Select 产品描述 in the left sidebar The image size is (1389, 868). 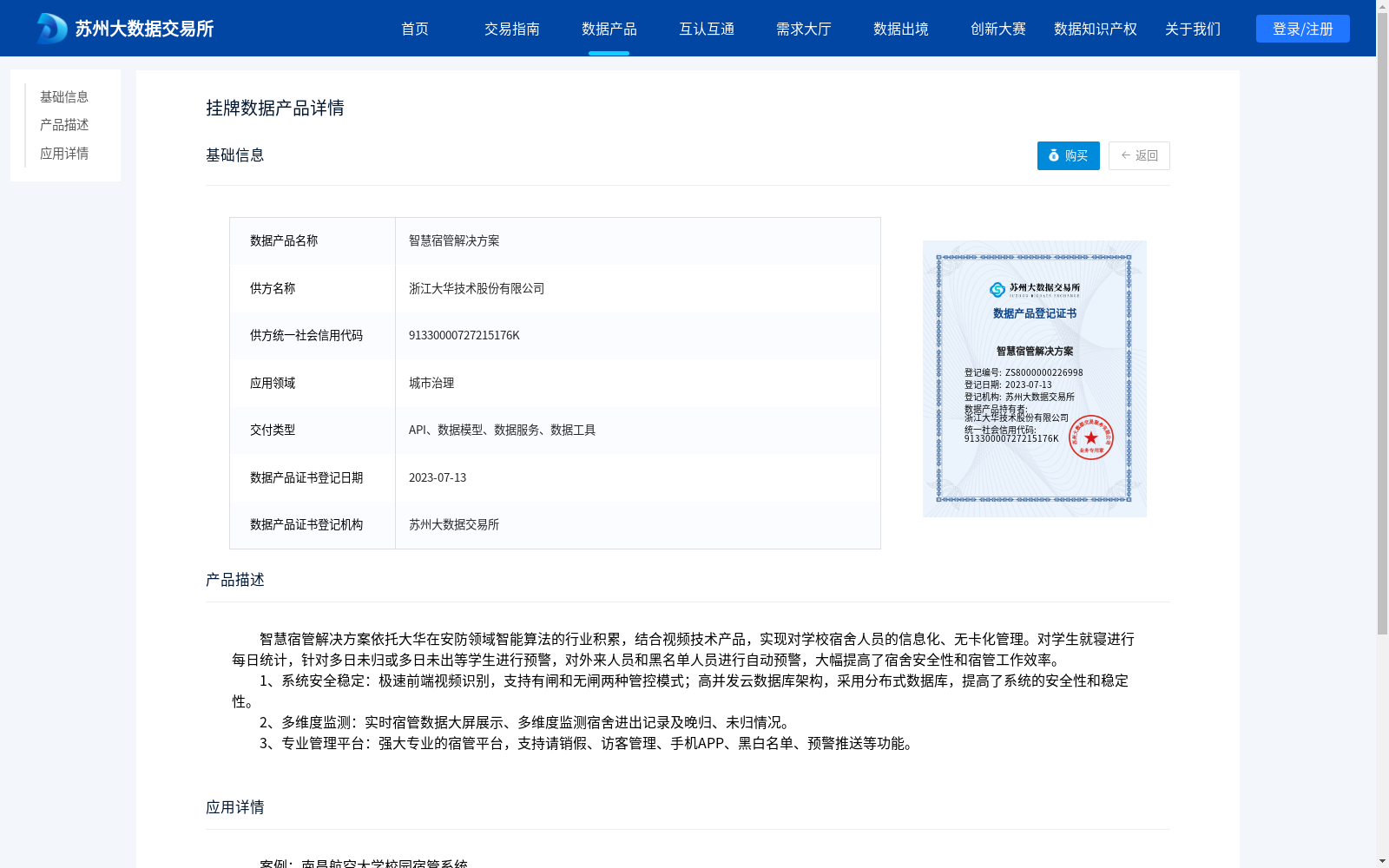(63, 125)
